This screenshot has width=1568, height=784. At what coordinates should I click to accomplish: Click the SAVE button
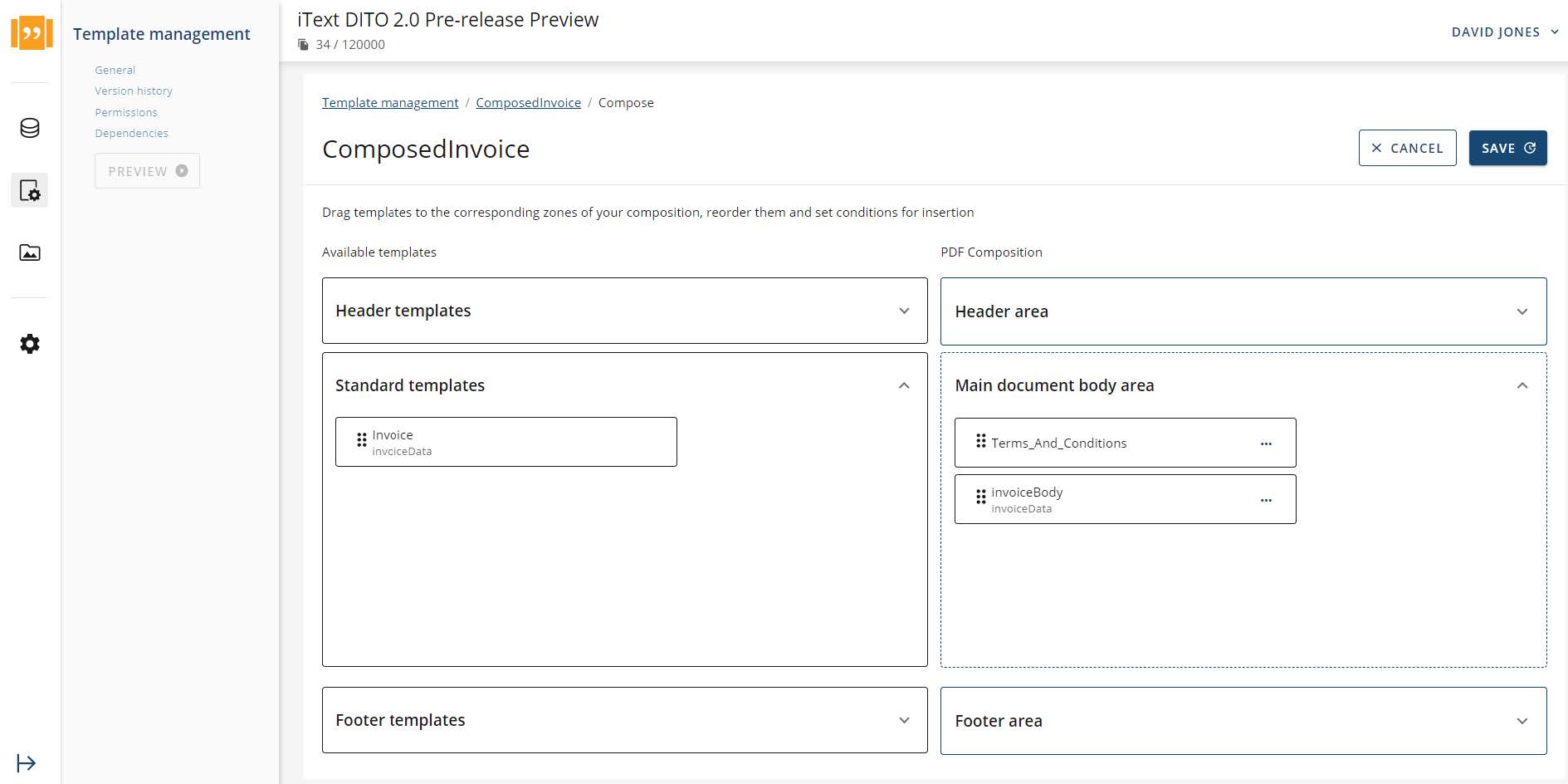tap(1507, 148)
